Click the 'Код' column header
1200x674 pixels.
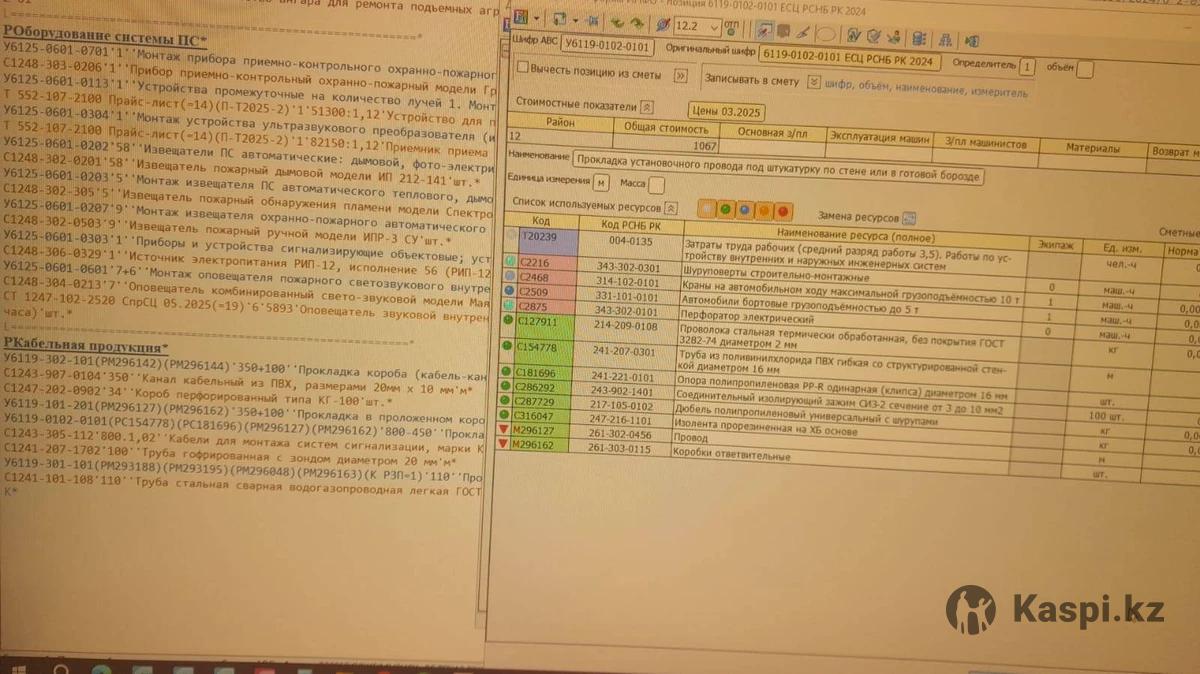tap(540, 221)
